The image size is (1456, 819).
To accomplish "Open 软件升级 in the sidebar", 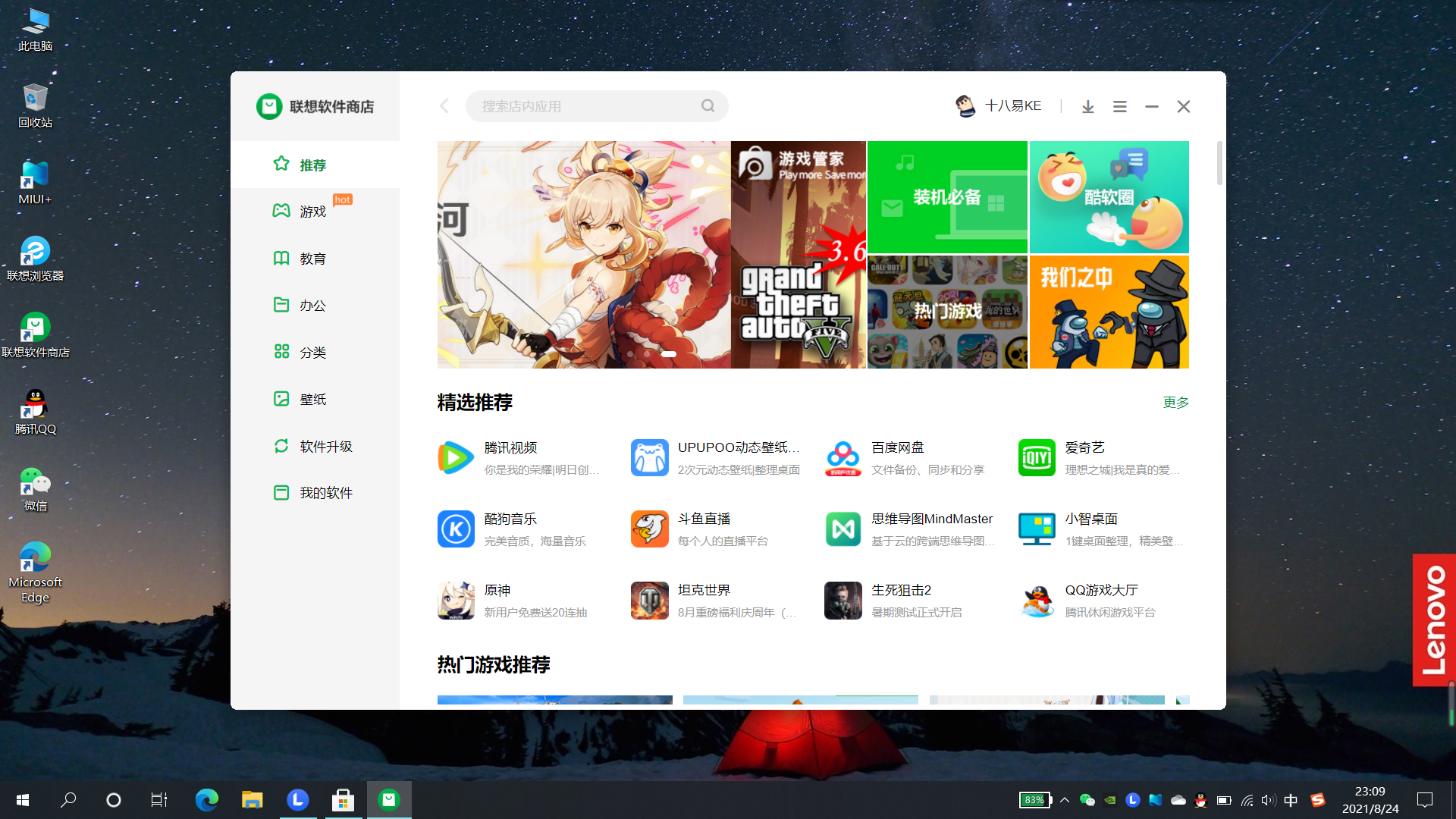I will [x=315, y=446].
